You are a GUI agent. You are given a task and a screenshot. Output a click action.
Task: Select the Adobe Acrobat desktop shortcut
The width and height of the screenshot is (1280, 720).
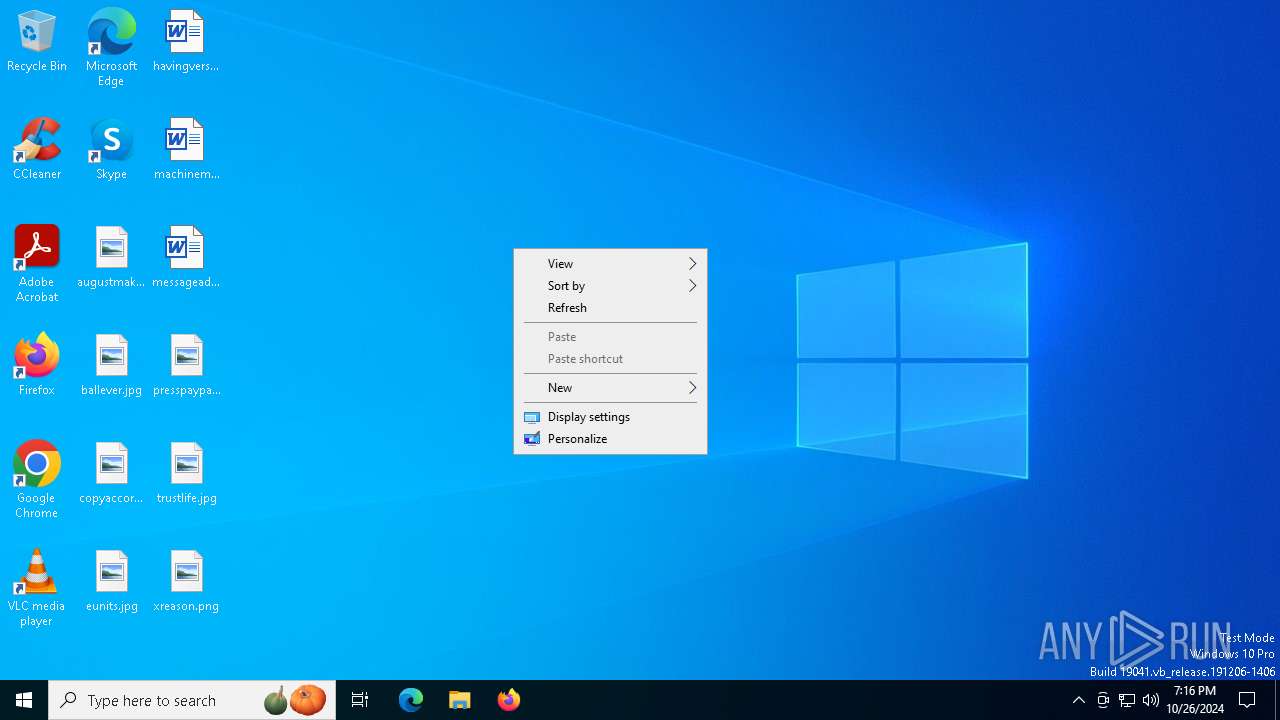37,264
